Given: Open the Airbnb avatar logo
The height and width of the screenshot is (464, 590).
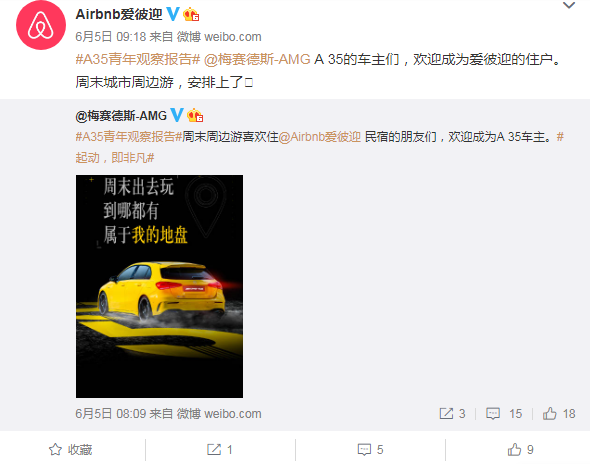Looking at the screenshot, I should pos(41,25).
